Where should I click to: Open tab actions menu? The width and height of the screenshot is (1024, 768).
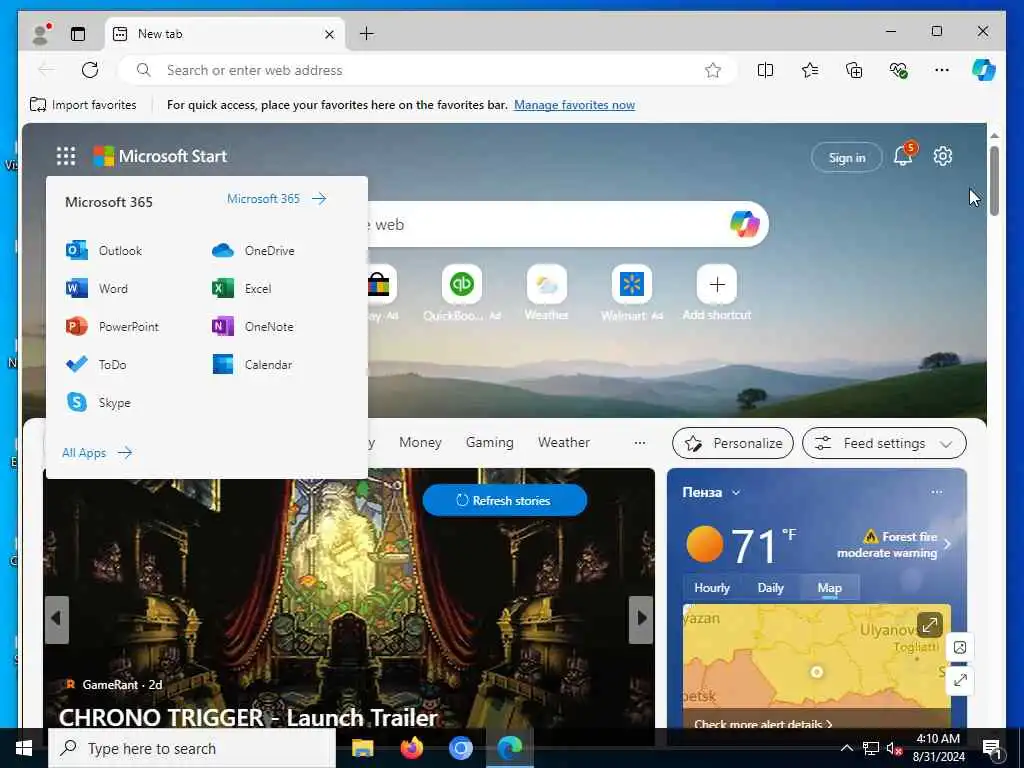pos(78,34)
